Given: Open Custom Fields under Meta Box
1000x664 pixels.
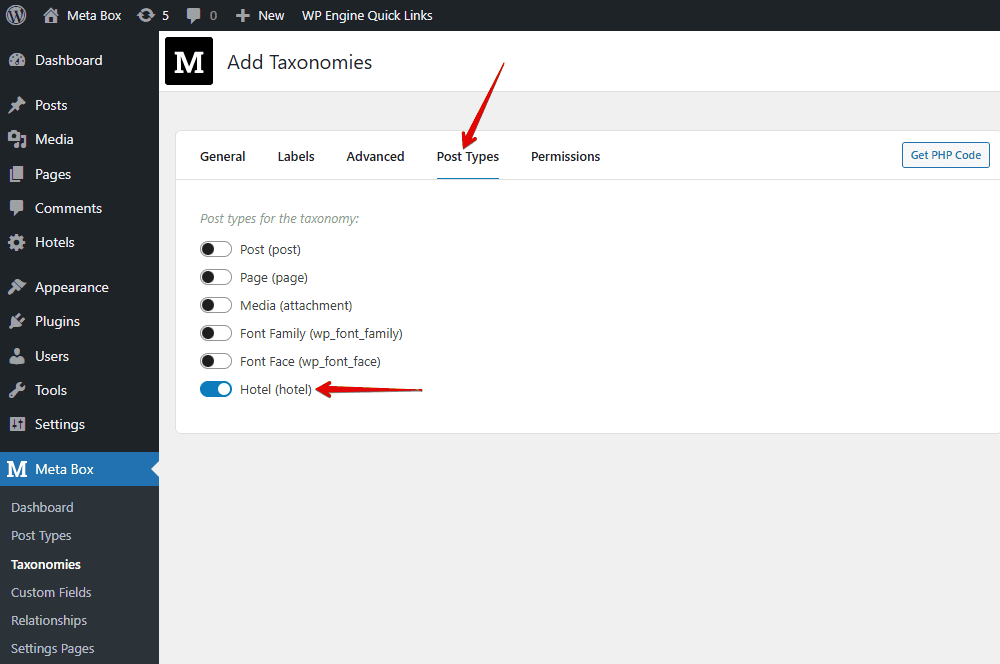Looking at the screenshot, I should click(50, 592).
